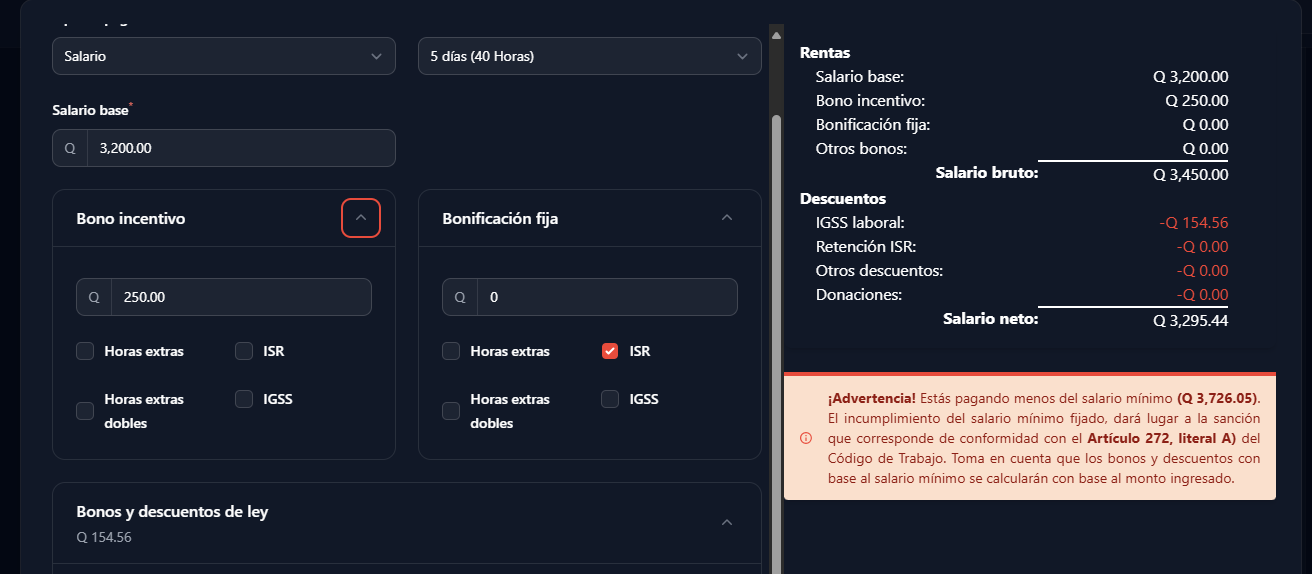The width and height of the screenshot is (1312, 574).
Task: Click the scrollbar up arrow
Action: coord(775,34)
